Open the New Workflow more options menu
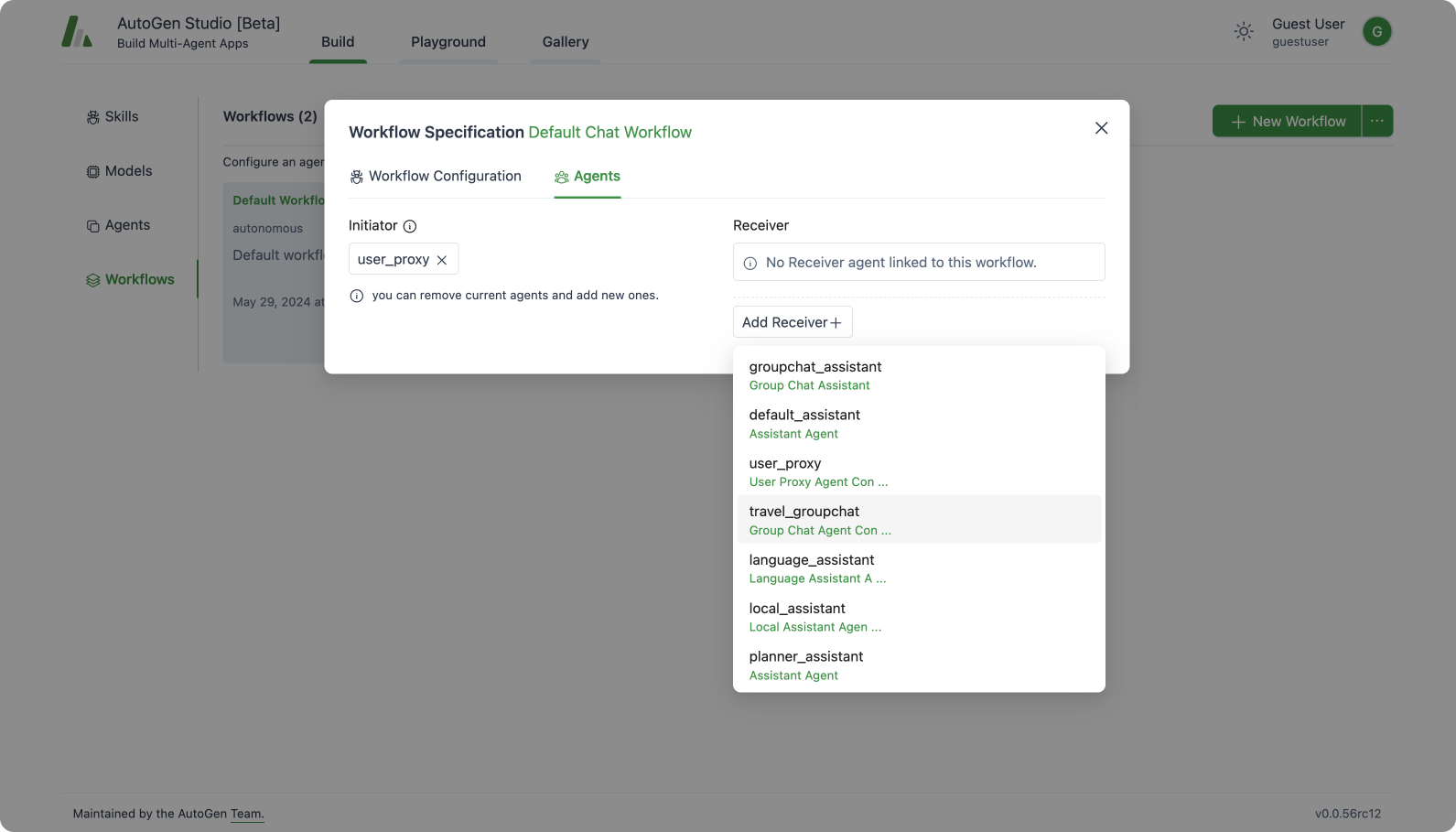Image resolution: width=1456 pixels, height=832 pixels. coord(1377,121)
